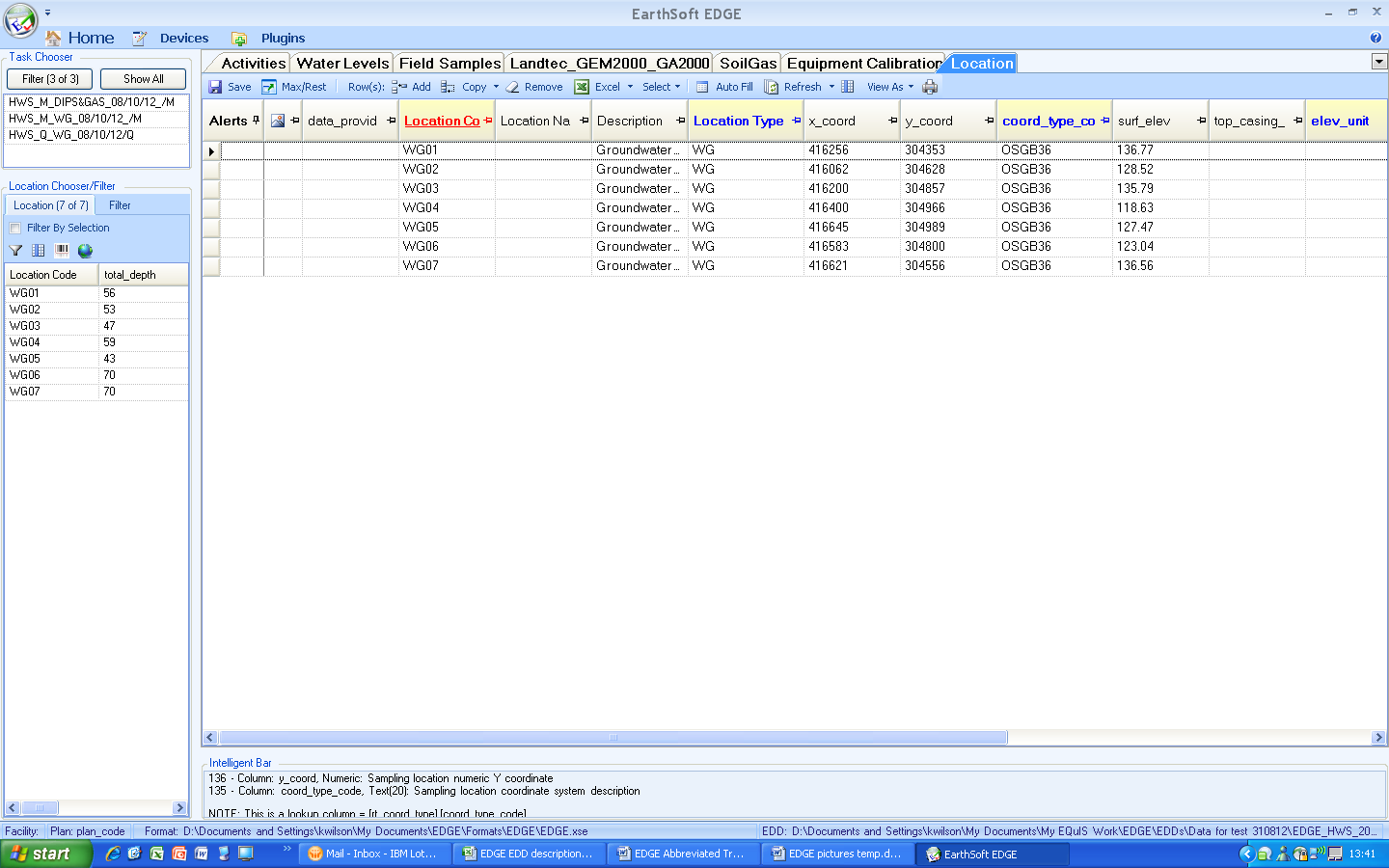Pin the Alerts column
Screen dimensions: 1389x868
(x=256, y=121)
